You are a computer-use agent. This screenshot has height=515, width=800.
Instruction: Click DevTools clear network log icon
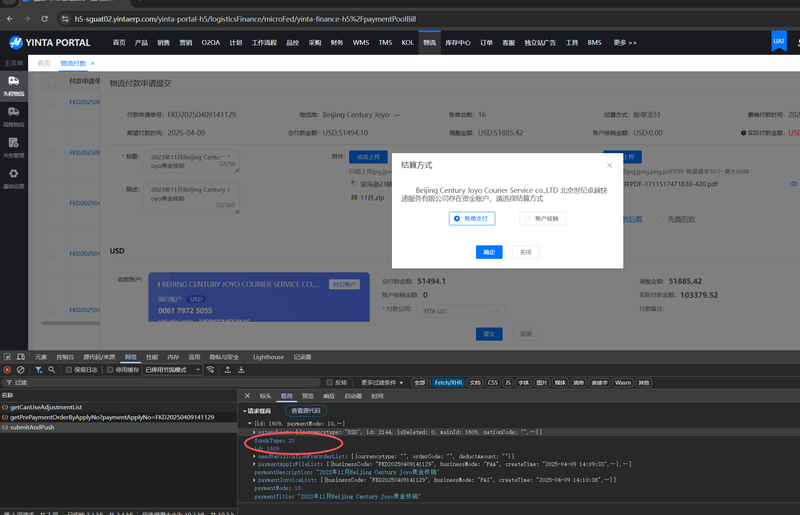(21, 369)
